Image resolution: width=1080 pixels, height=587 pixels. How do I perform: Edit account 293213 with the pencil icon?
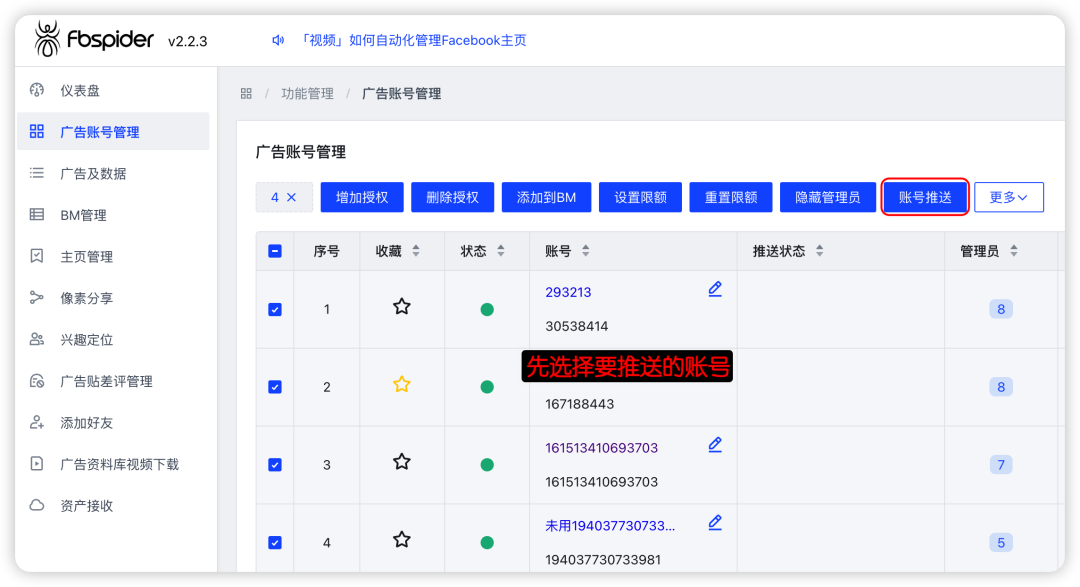point(714,288)
